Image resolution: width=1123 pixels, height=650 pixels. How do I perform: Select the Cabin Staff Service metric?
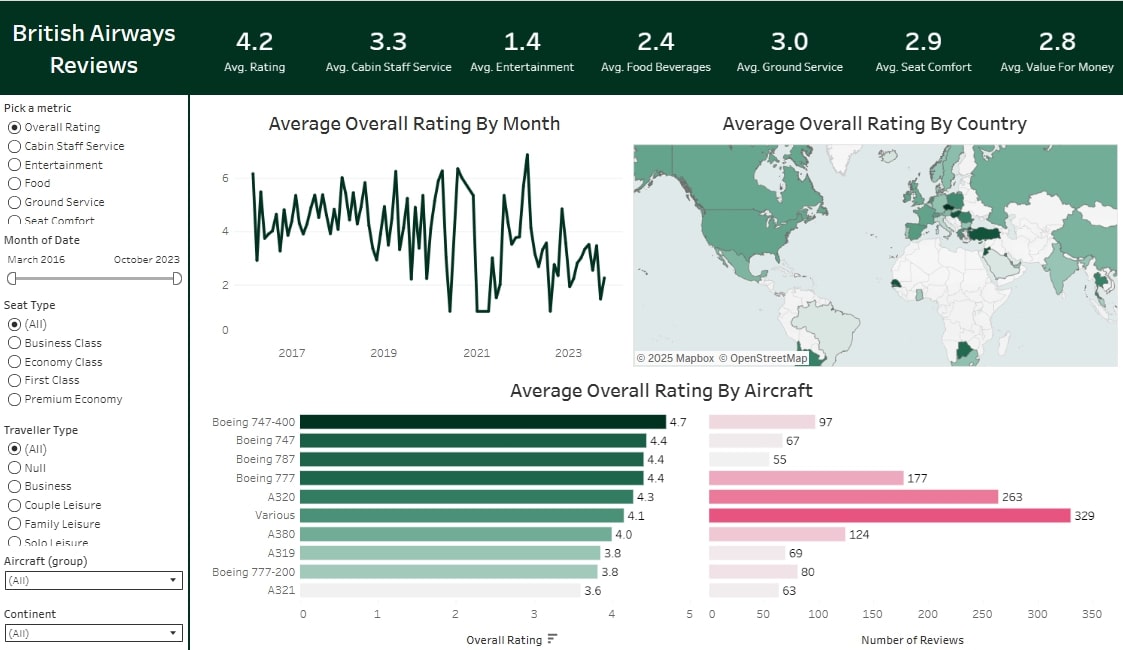tap(14, 146)
